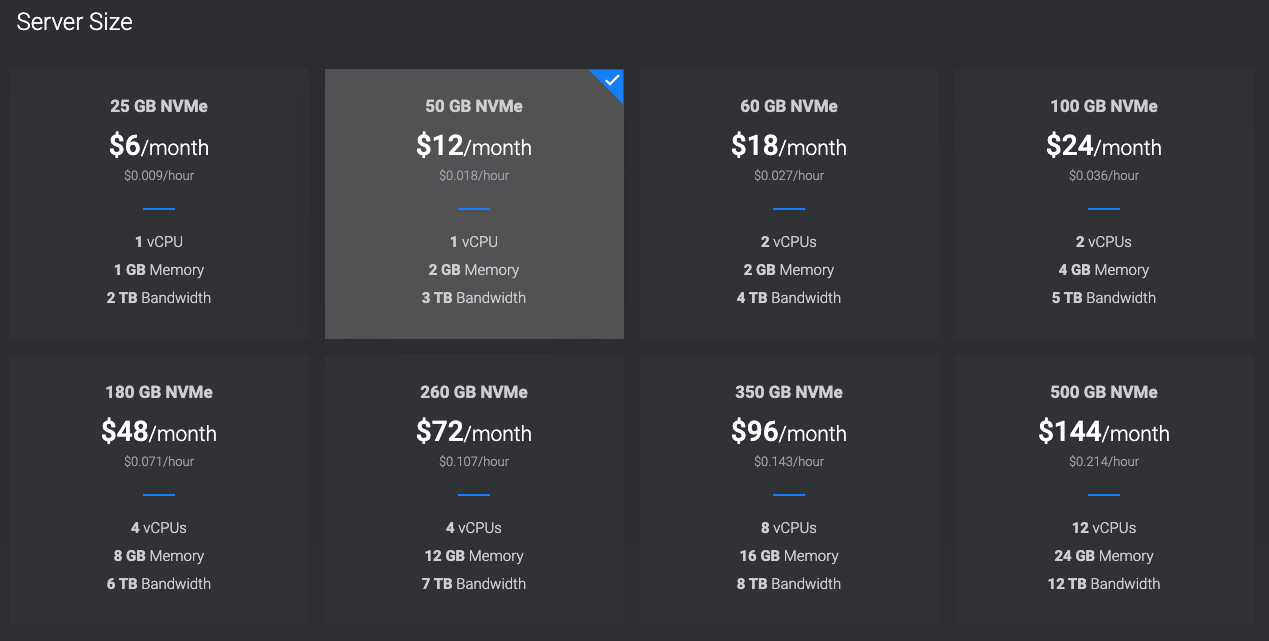Select the 500 GB NVMe $144/month plan
This screenshot has height=641, width=1269.
tap(1104, 490)
